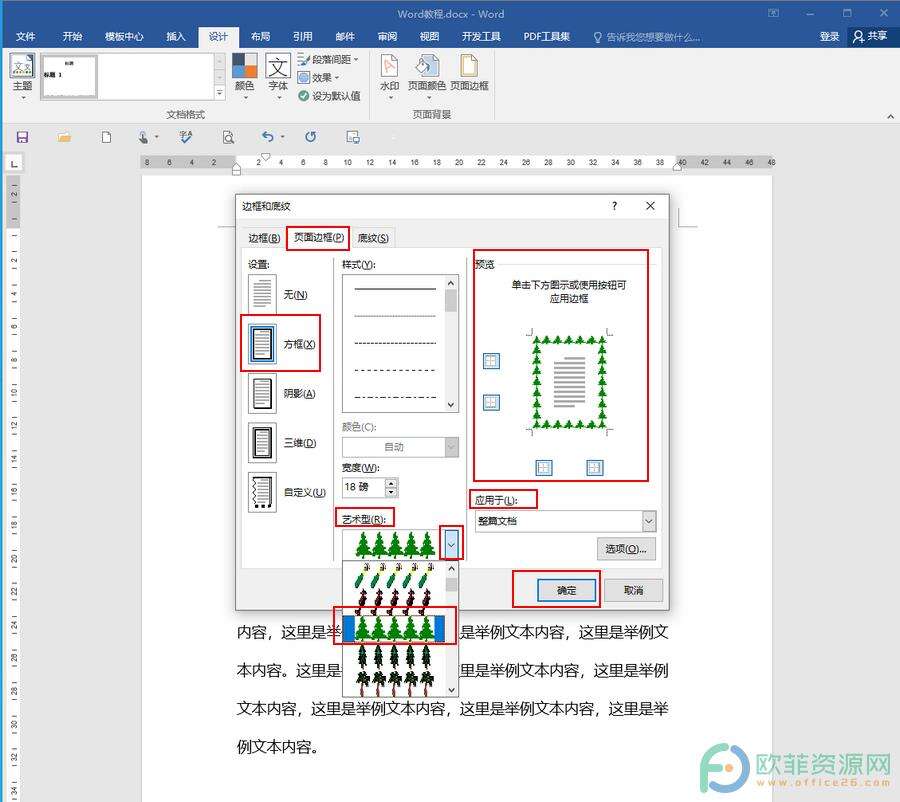The width and height of the screenshot is (900, 802).
Task: Switch to the 边框(B) tab in dialog
Action: tap(264, 238)
